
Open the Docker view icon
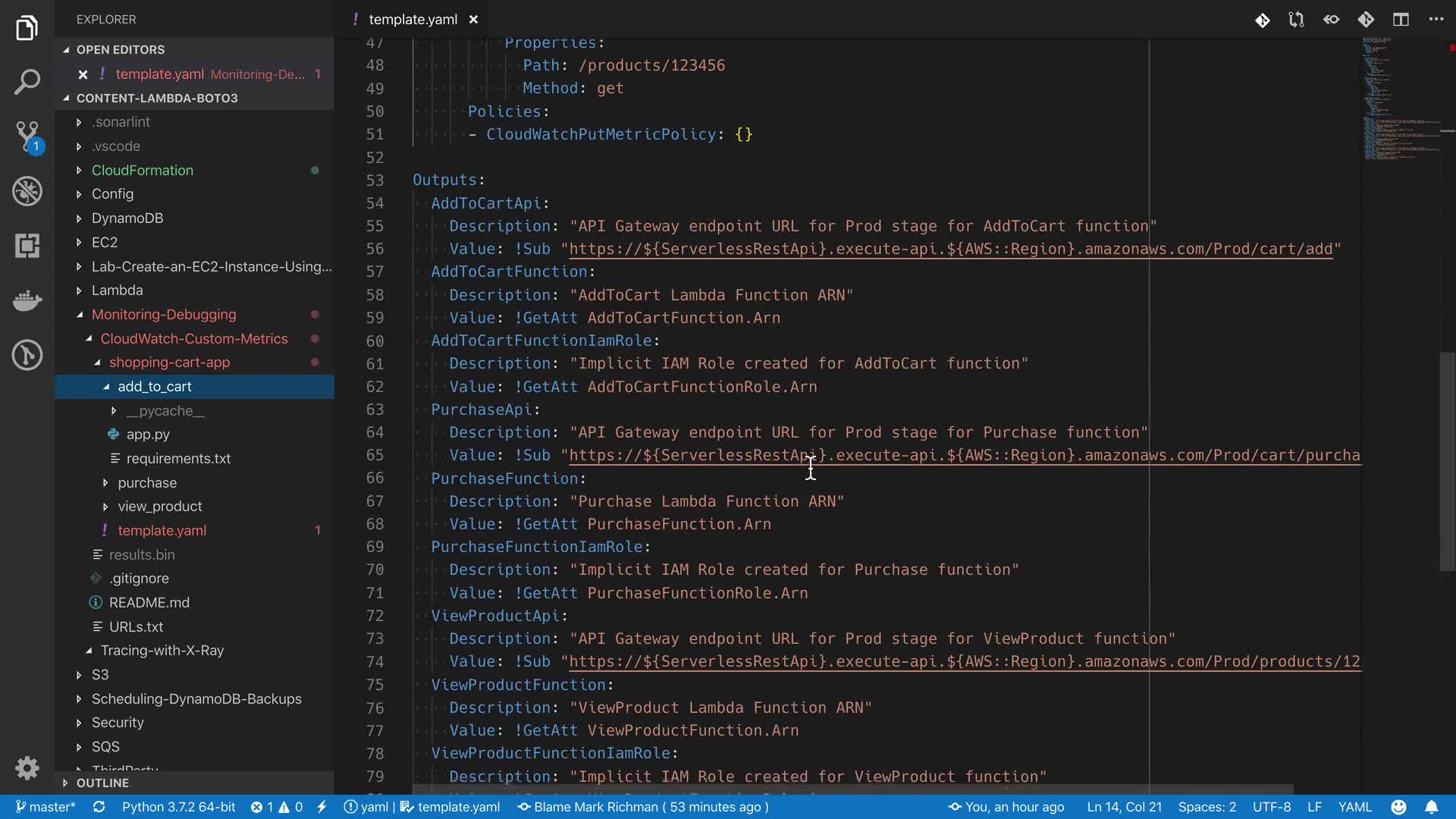tap(27, 300)
